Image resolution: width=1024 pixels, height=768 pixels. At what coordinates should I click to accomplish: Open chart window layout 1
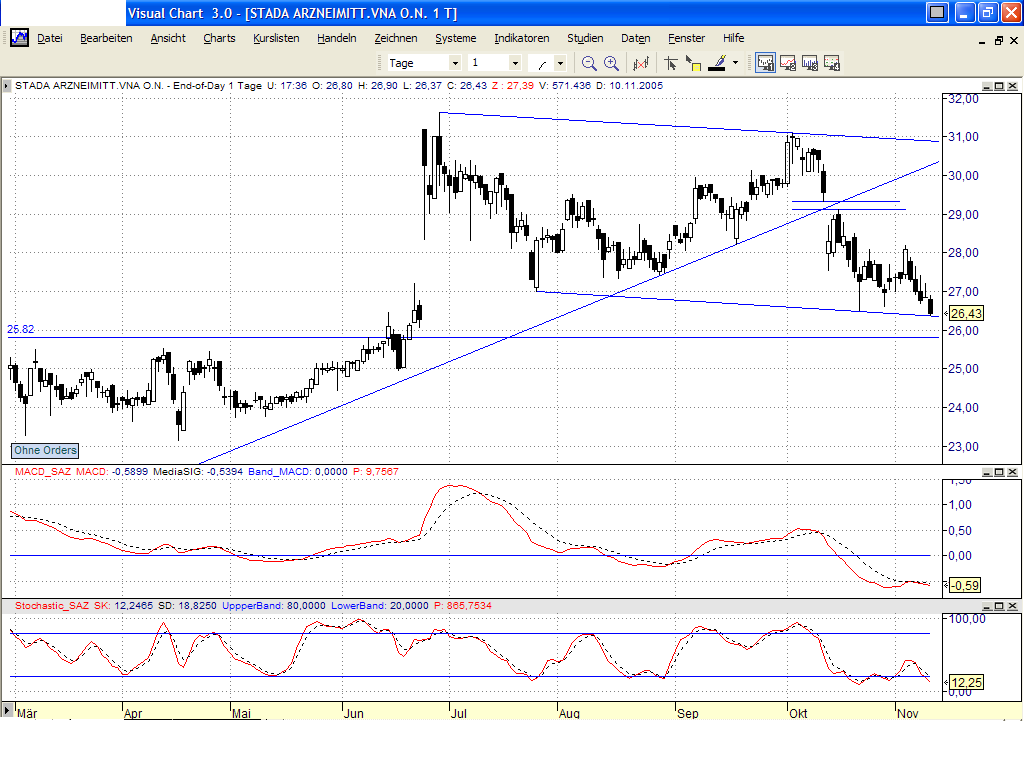[765, 62]
